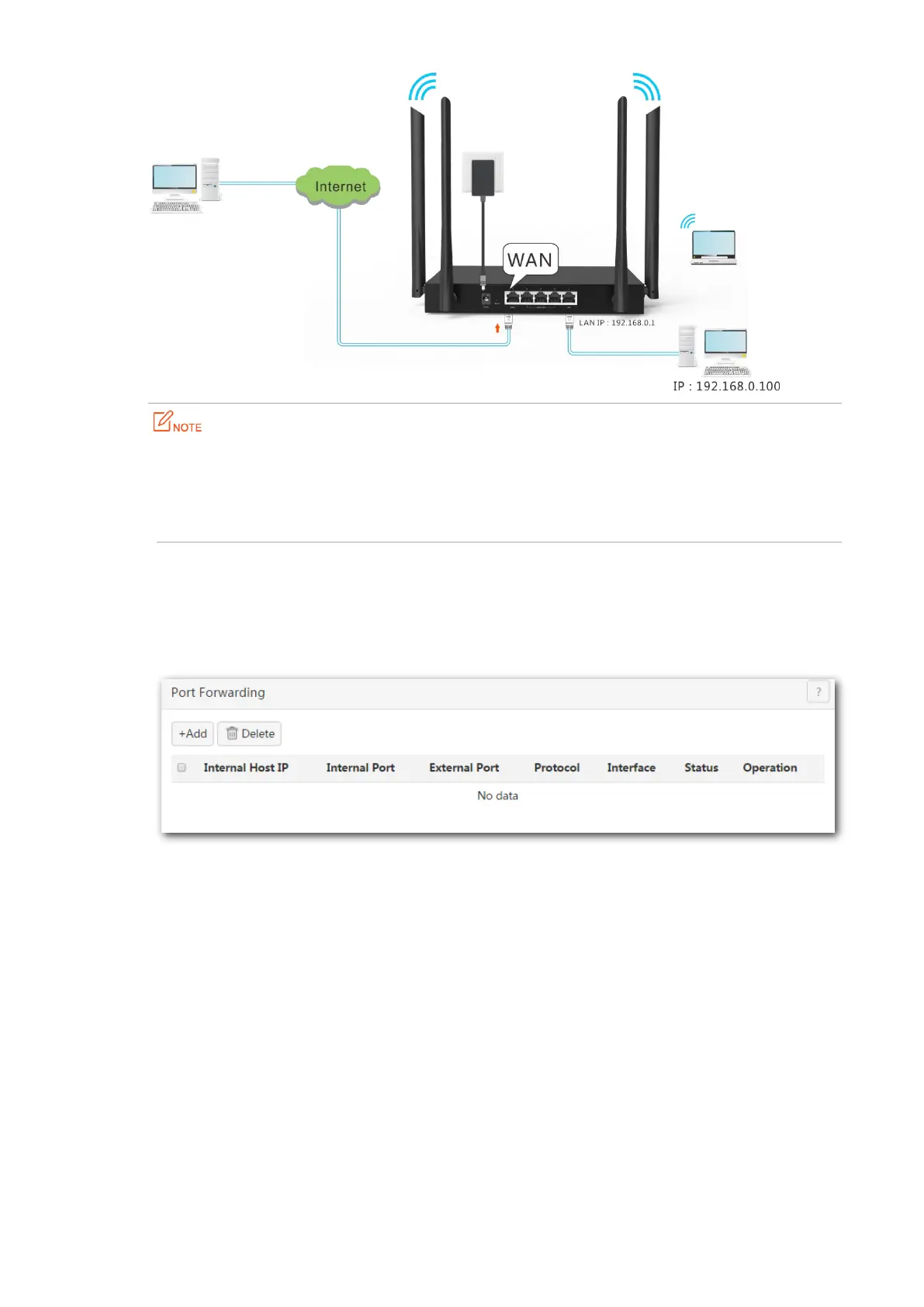Click the router's Ethernet port row
The image size is (924, 1307).
coord(540,298)
